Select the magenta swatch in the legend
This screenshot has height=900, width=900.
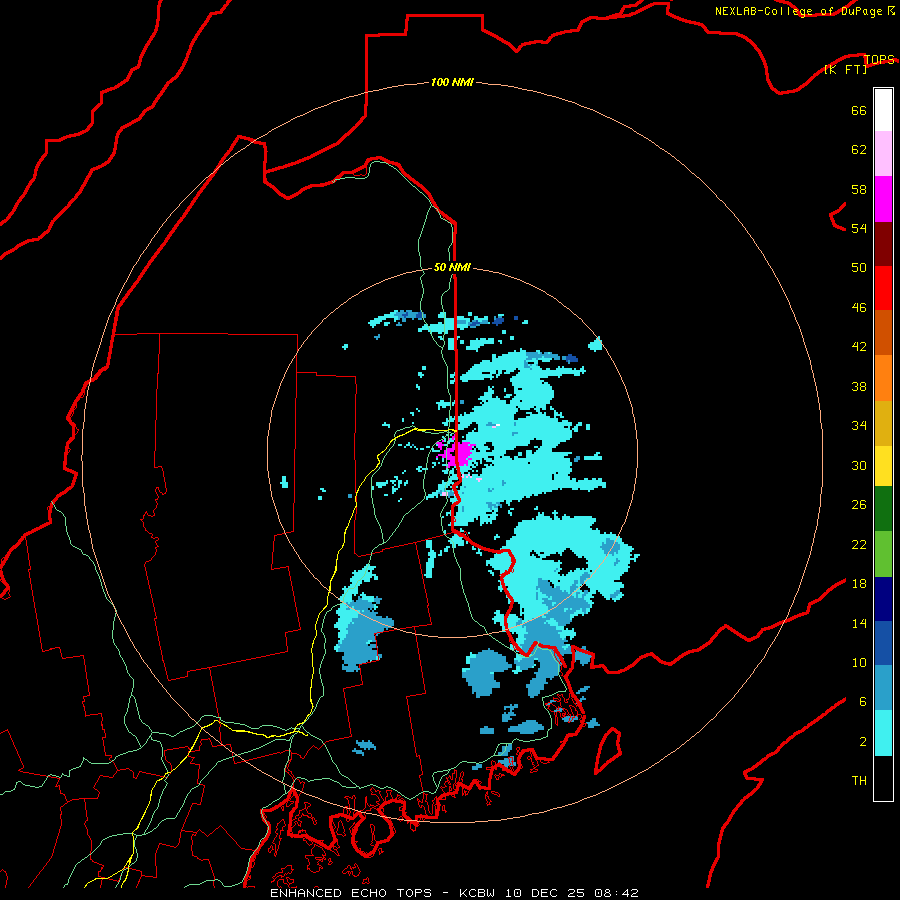[x=883, y=199]
